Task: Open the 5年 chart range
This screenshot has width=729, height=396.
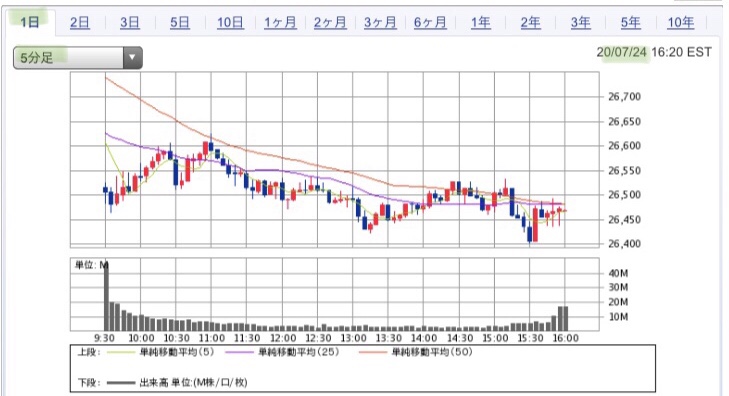Action: pos(631,22)
